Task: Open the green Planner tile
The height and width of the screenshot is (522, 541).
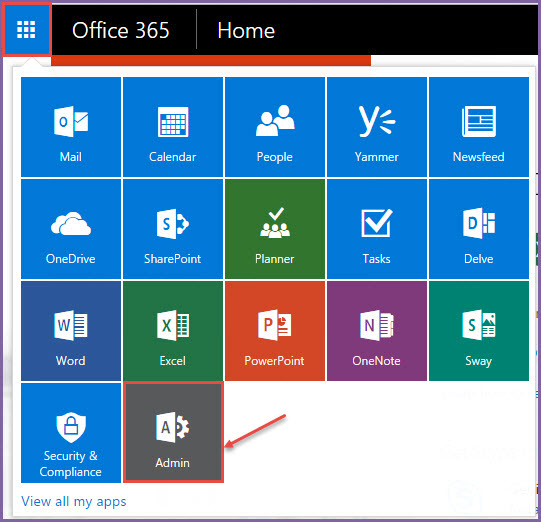Action: (x=275, y=229)
